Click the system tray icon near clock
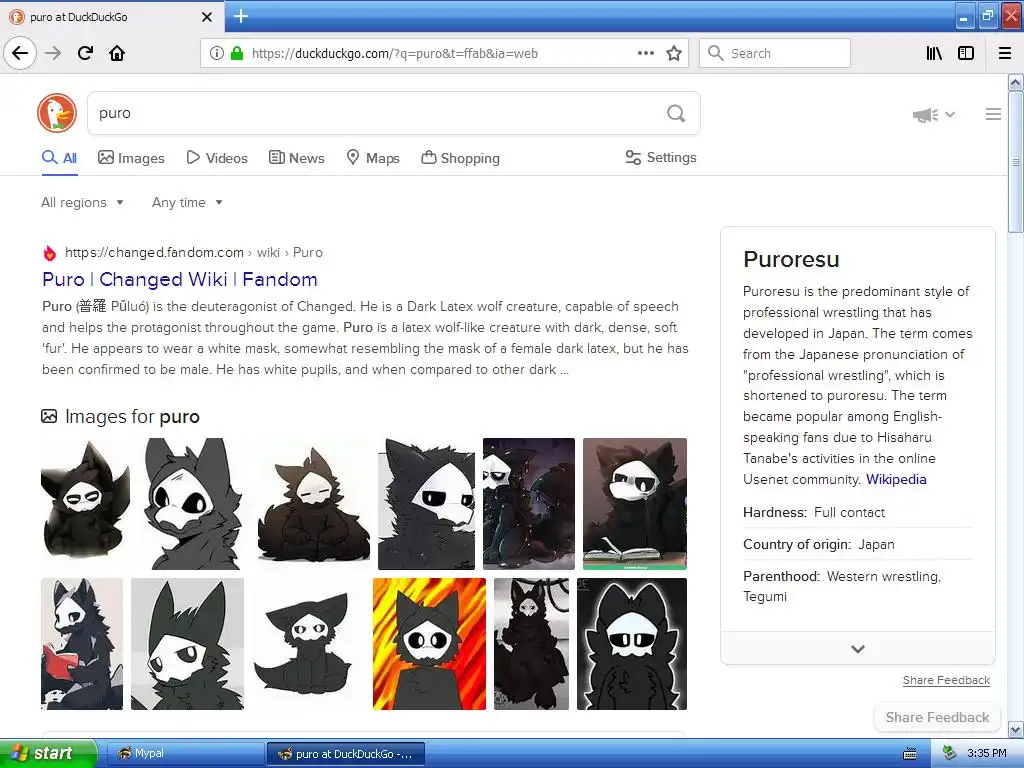 point(950,753)
